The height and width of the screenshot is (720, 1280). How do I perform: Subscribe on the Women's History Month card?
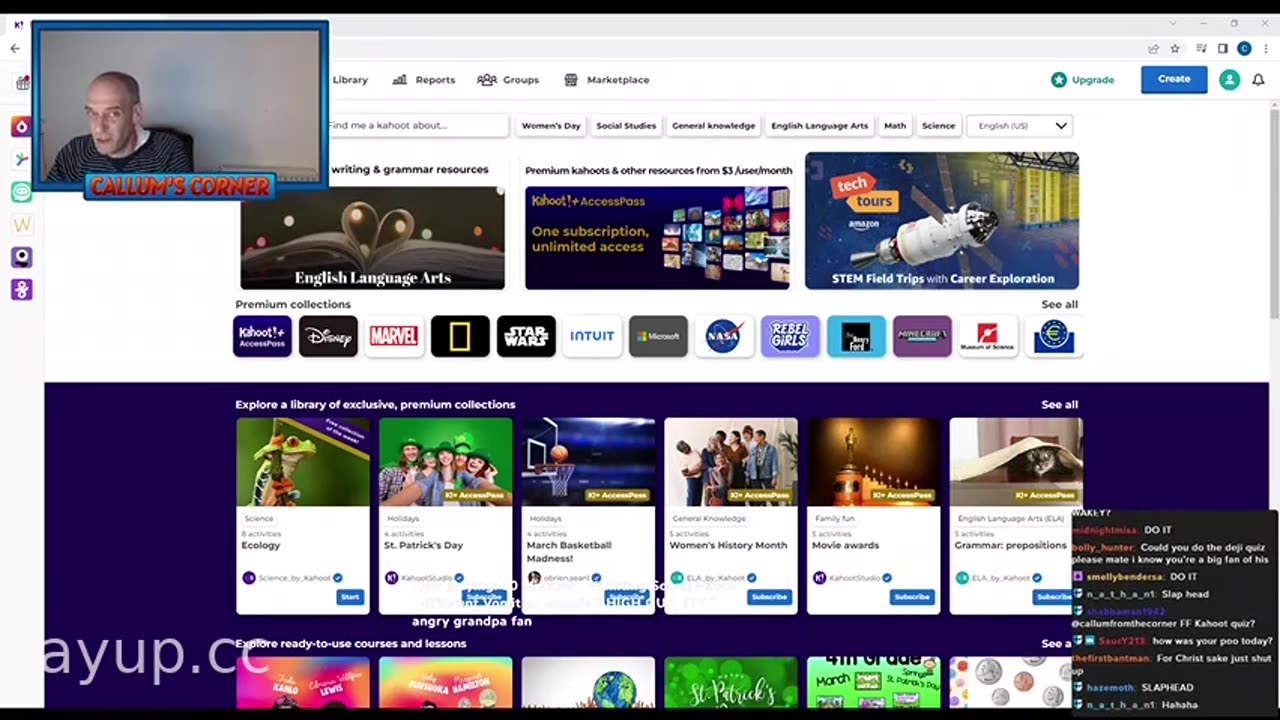(x=768, y=597)
